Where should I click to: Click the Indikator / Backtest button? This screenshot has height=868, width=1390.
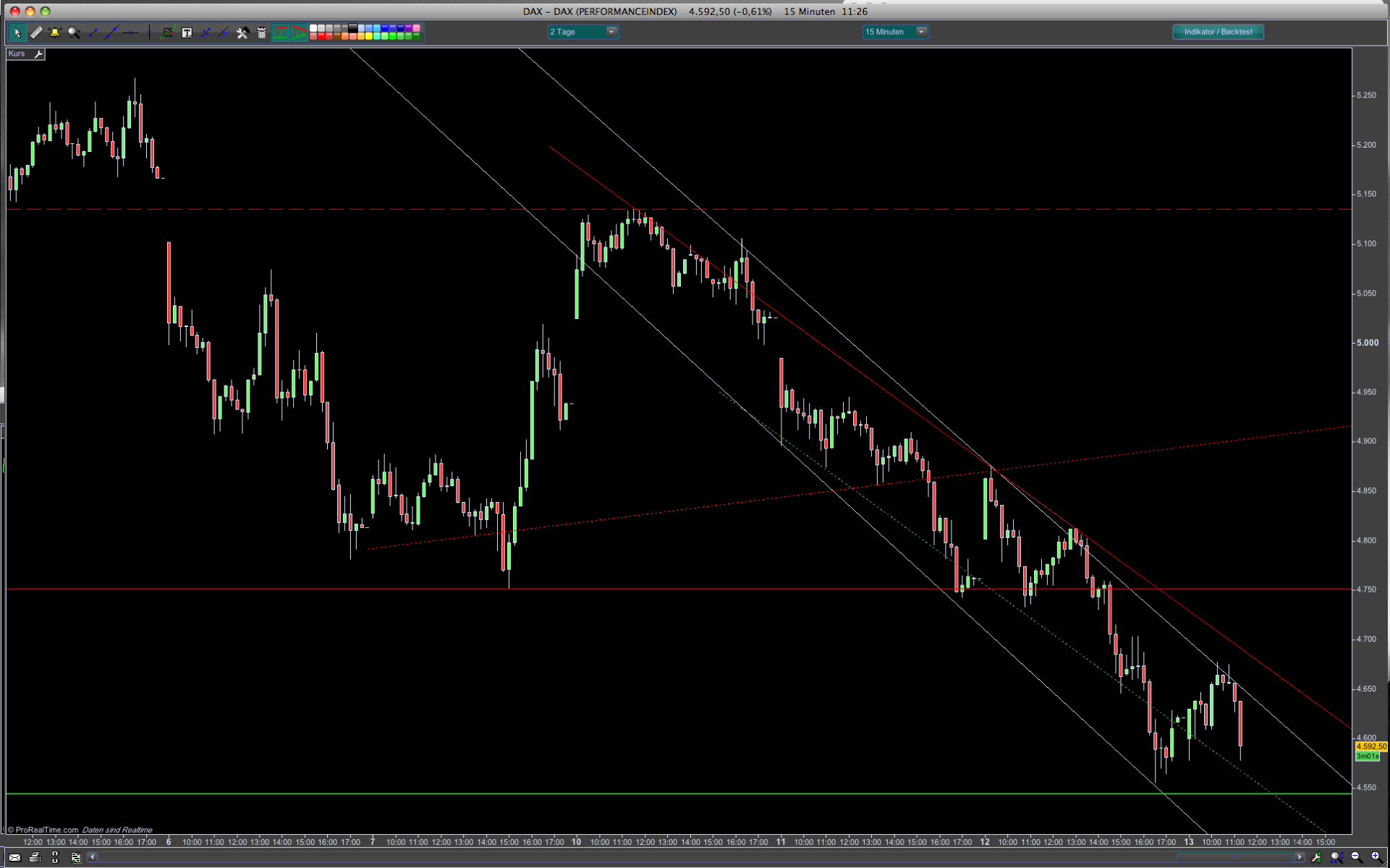click(x=1217, y=32)
